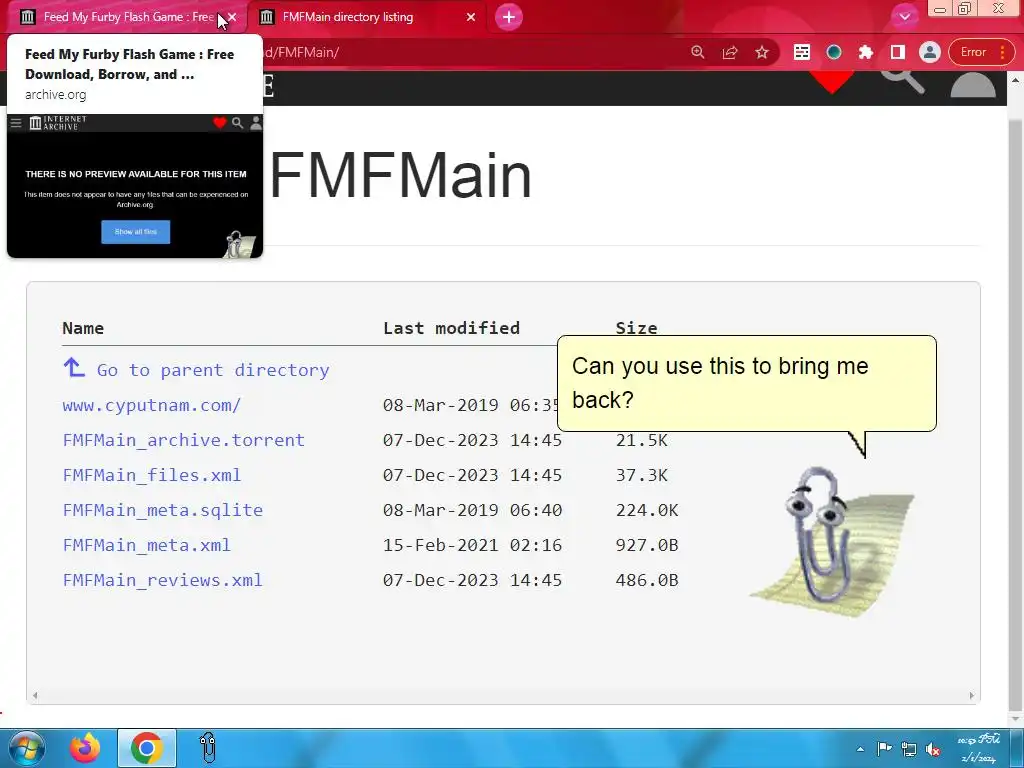The image size is (1024, 768).
Task: Click the 927.0B size value
Action: pyautogui.click(x=647, y=545)
